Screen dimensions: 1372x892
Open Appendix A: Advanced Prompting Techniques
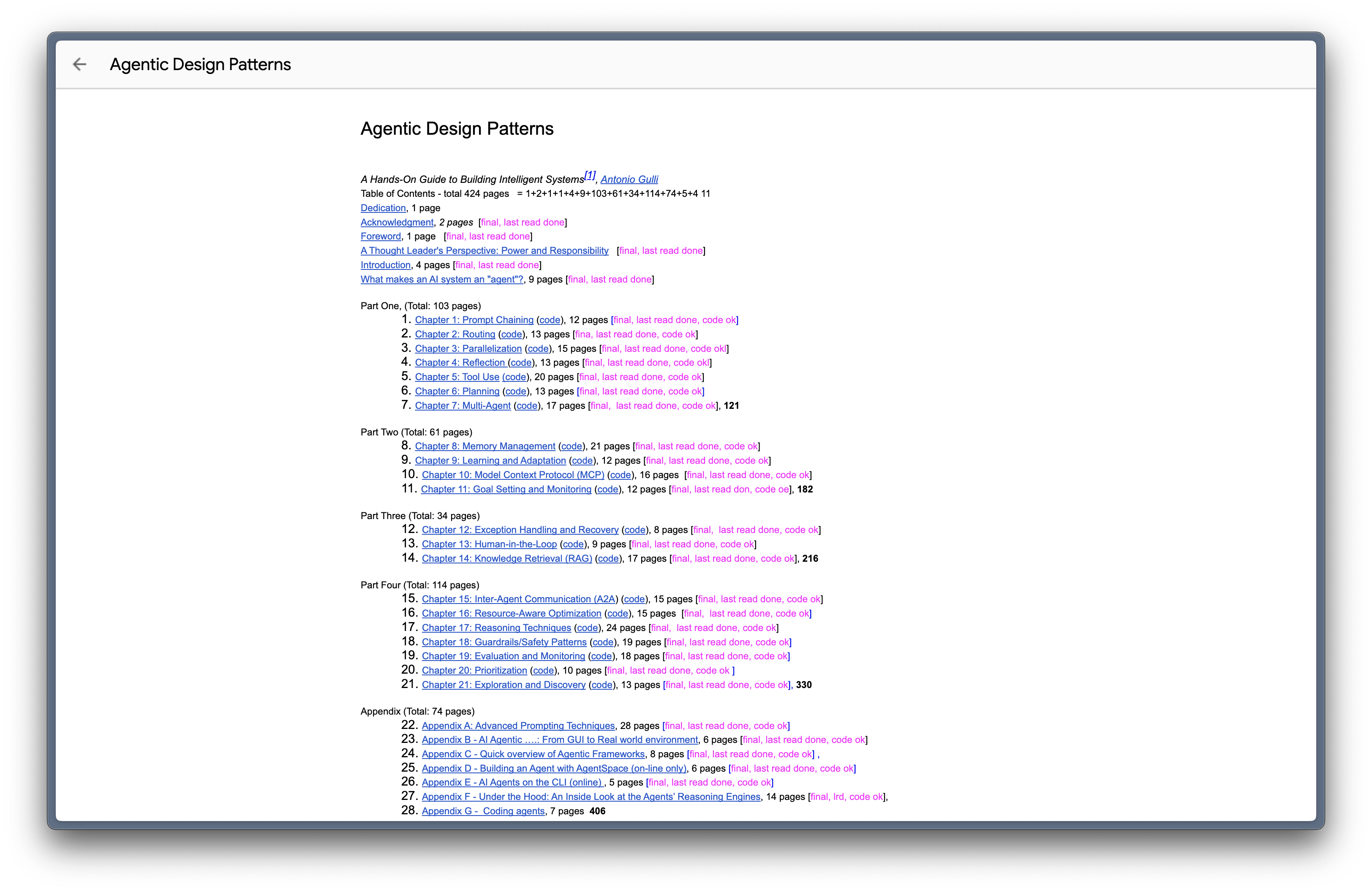[518, 726]
